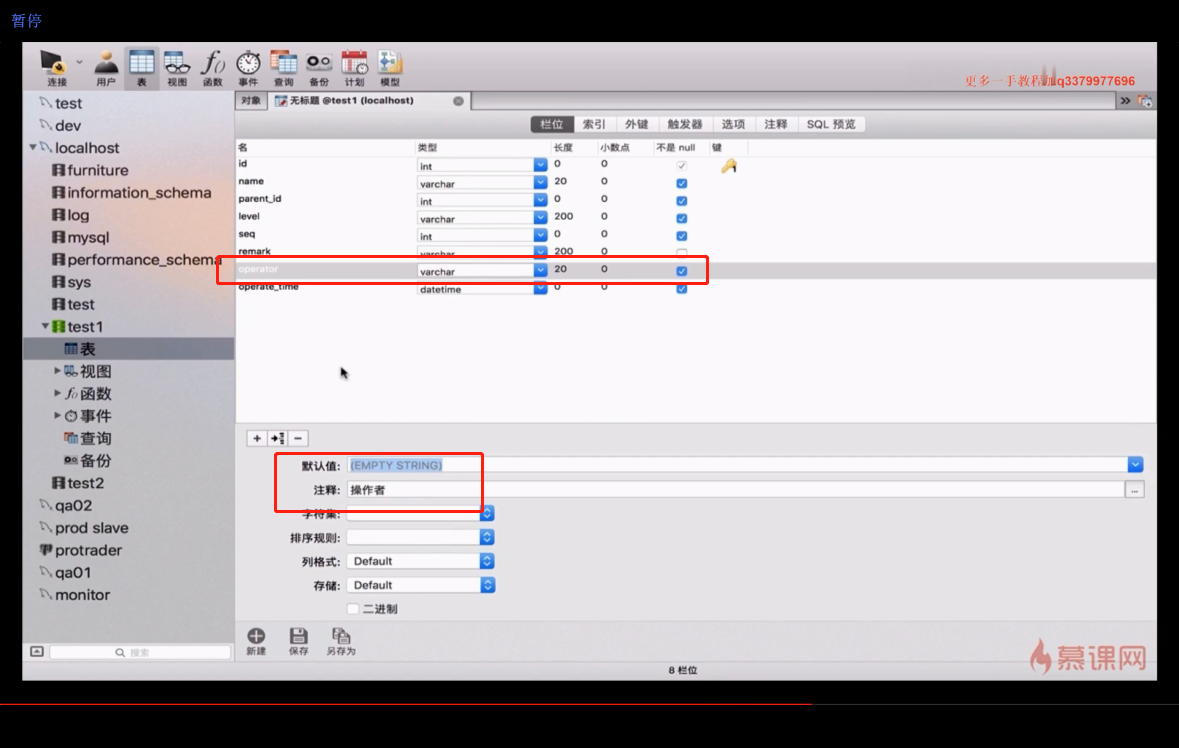Open type dropdown for level field
Screen dimensions: 1179x748
(540, 218)
